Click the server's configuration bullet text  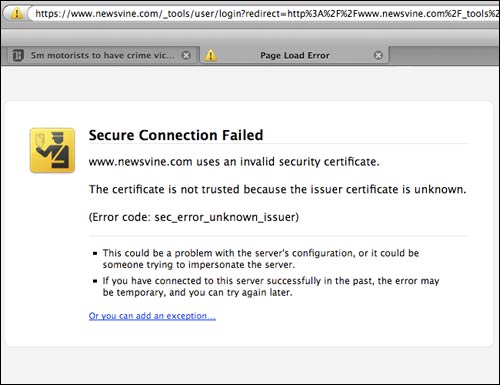(x=261, y=259)
